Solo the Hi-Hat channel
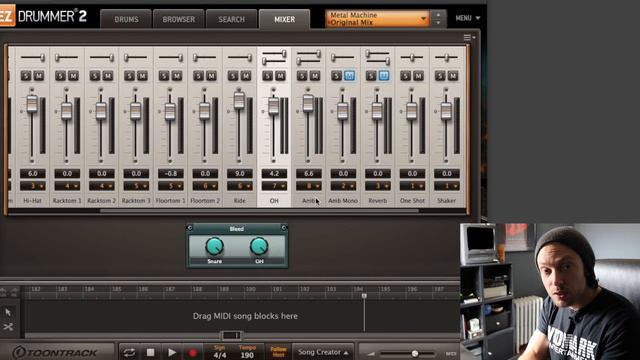This screenshot has height=360, width=640. coord(26,76)
